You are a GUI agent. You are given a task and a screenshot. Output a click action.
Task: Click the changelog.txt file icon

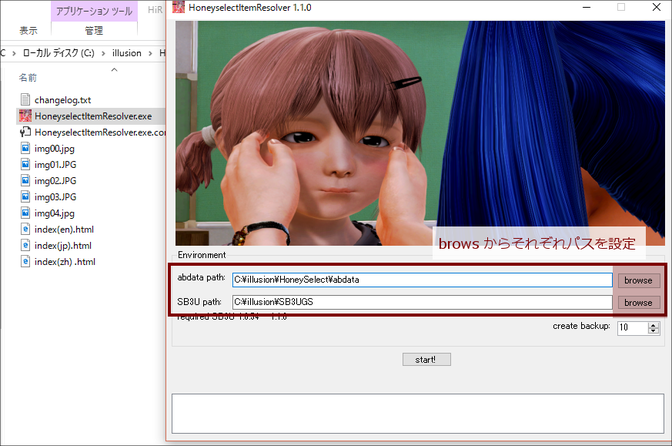click(x=25, y=99)
